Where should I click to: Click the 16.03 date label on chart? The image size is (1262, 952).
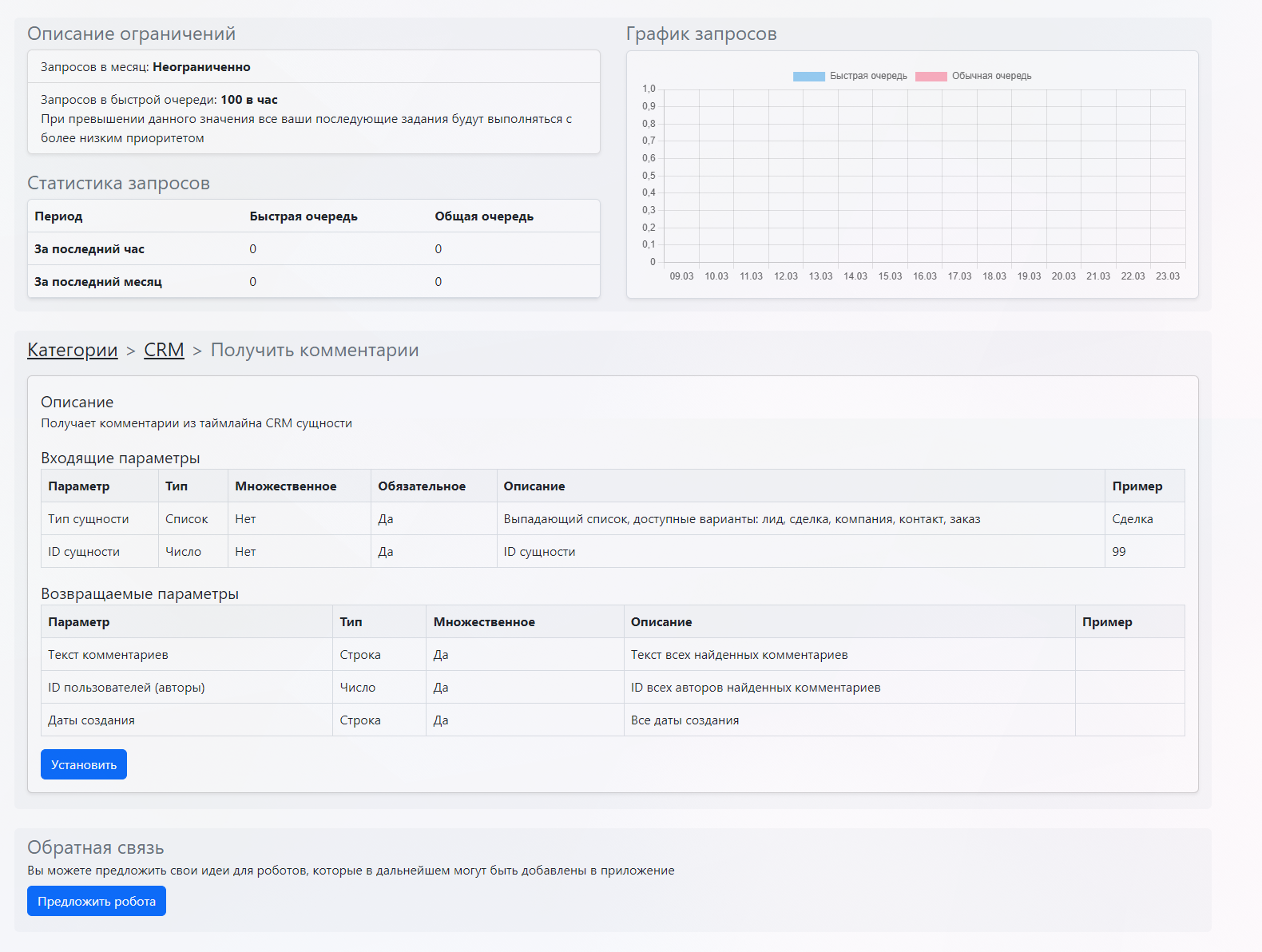pyautogui.click(x=925, y=276)
